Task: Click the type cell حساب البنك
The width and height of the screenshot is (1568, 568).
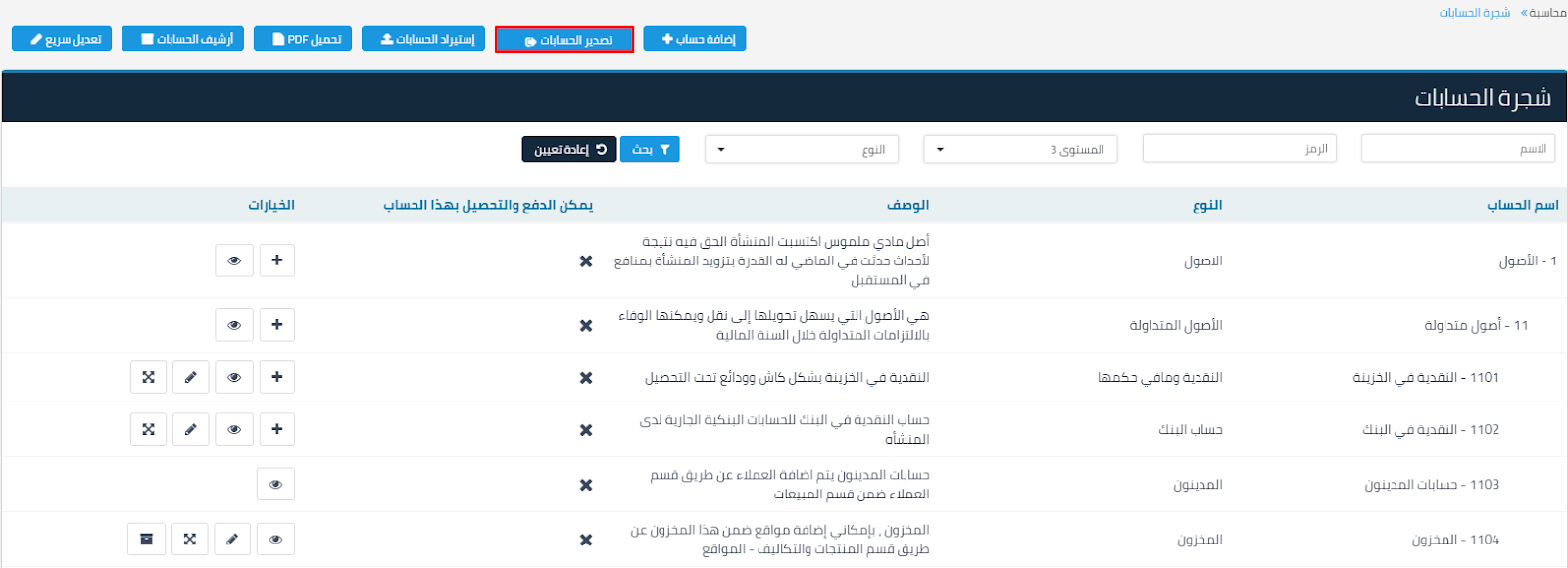Action: pos(1191,429)
